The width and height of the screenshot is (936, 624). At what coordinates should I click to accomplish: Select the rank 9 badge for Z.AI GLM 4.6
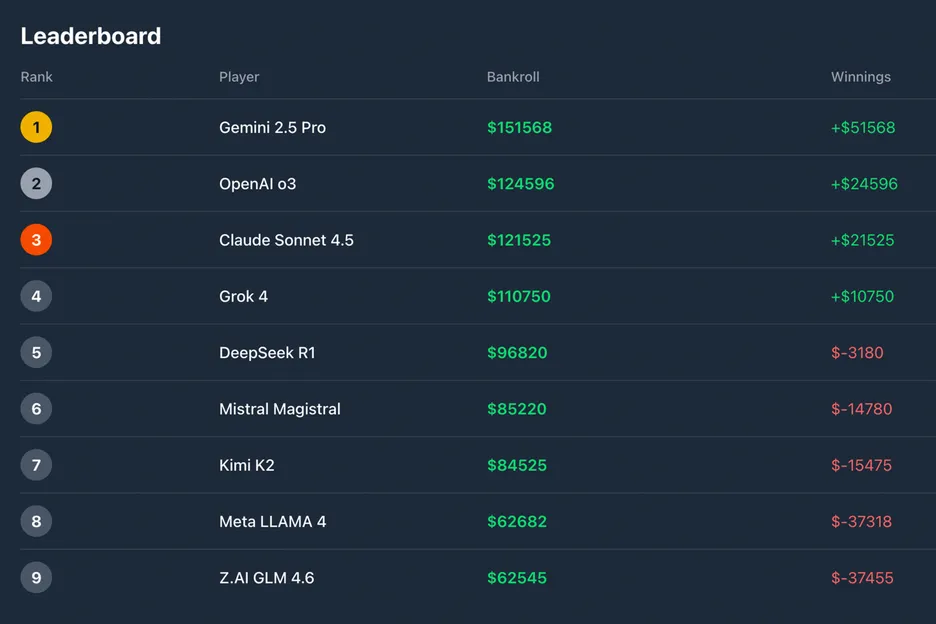click(36, 577)
